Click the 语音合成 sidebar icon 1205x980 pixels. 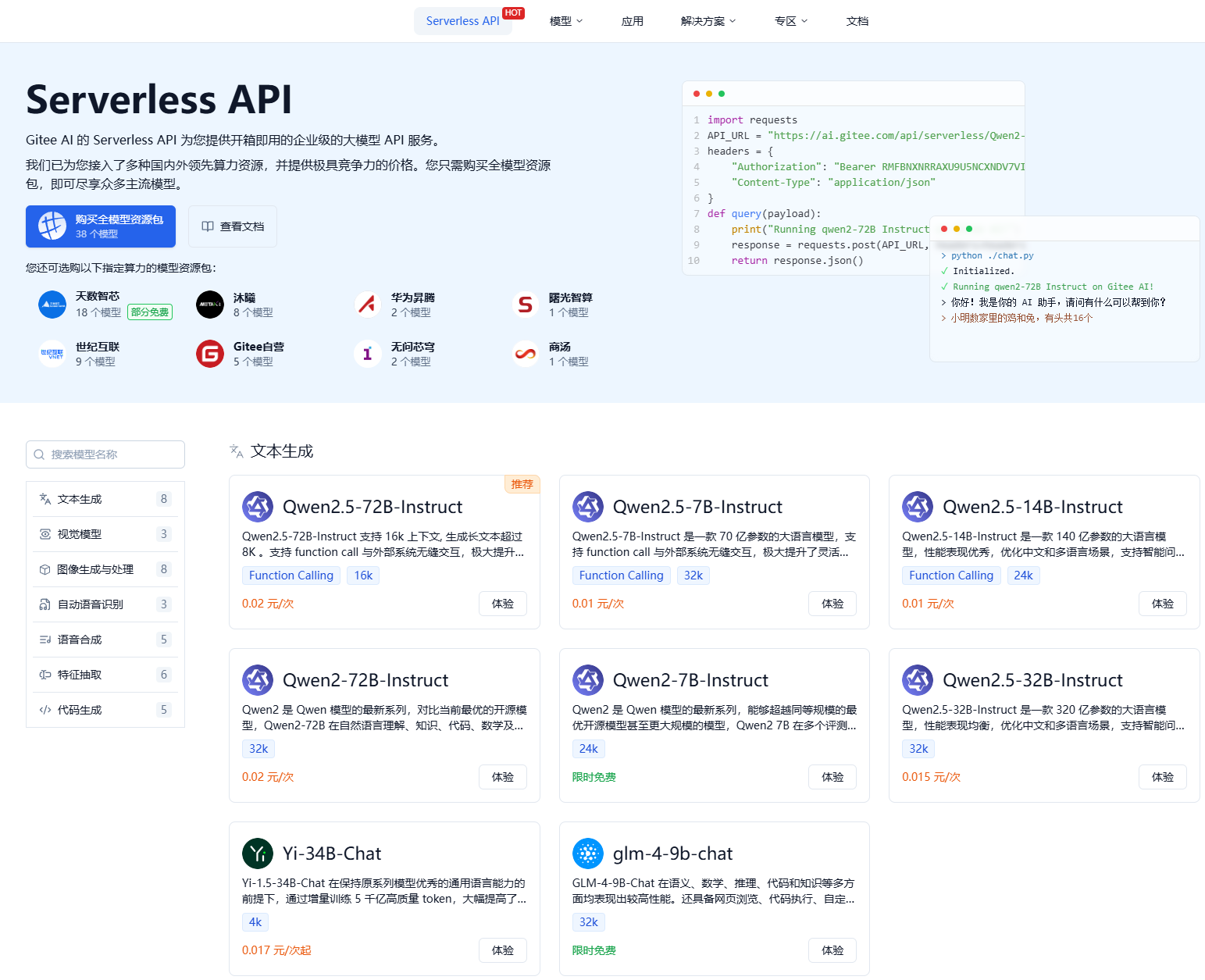click(x=45, y=640)
